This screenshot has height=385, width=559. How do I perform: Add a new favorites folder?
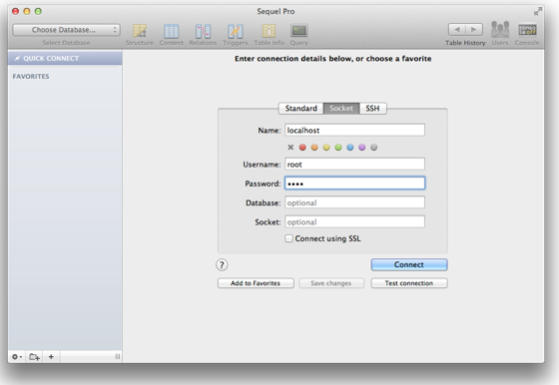point(34,356)
